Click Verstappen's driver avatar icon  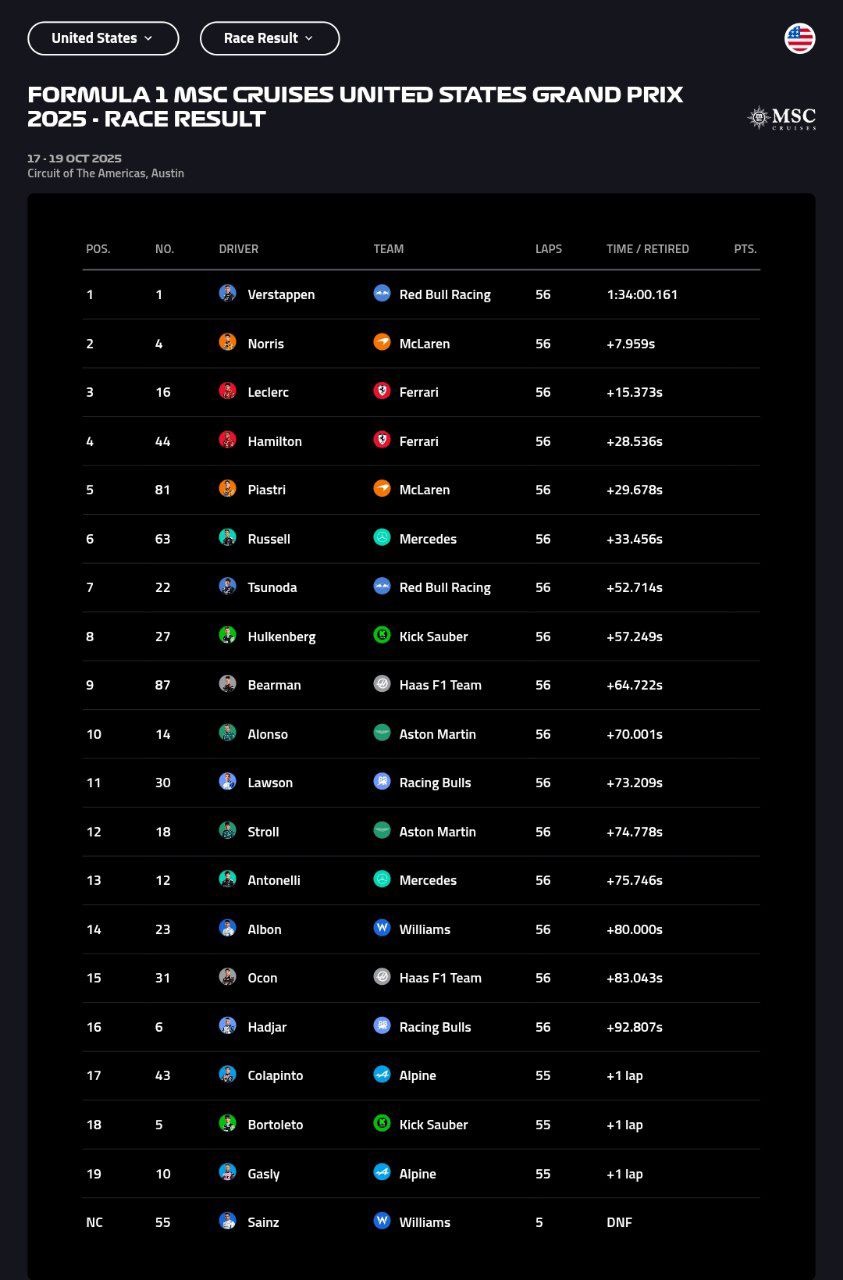click(x=228, y=294)
